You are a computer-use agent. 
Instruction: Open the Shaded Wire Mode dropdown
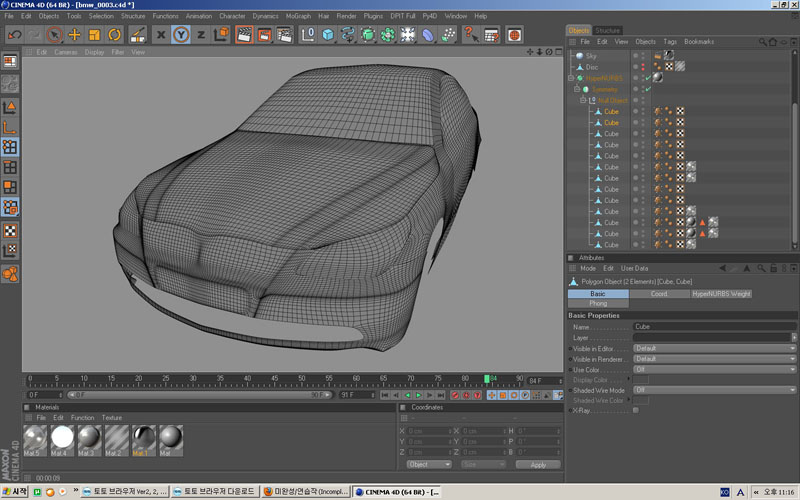714,390
